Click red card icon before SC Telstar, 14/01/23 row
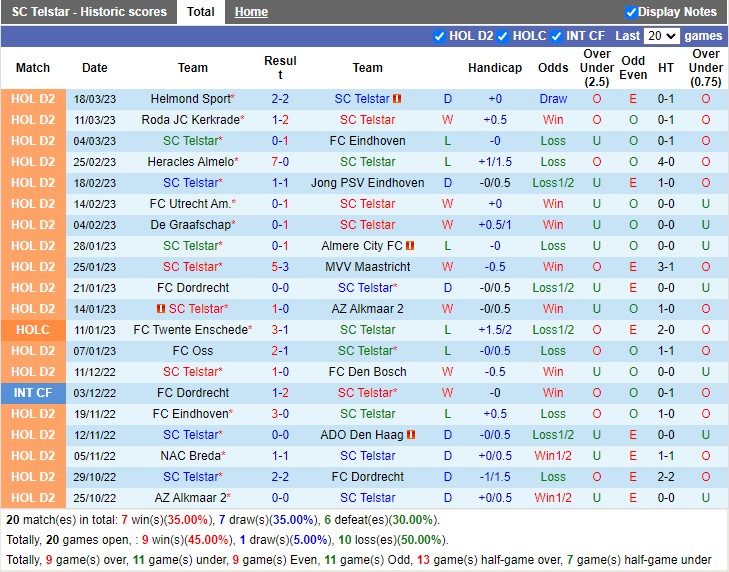This screenshot has height=572, width=729. tap(161, 309)
